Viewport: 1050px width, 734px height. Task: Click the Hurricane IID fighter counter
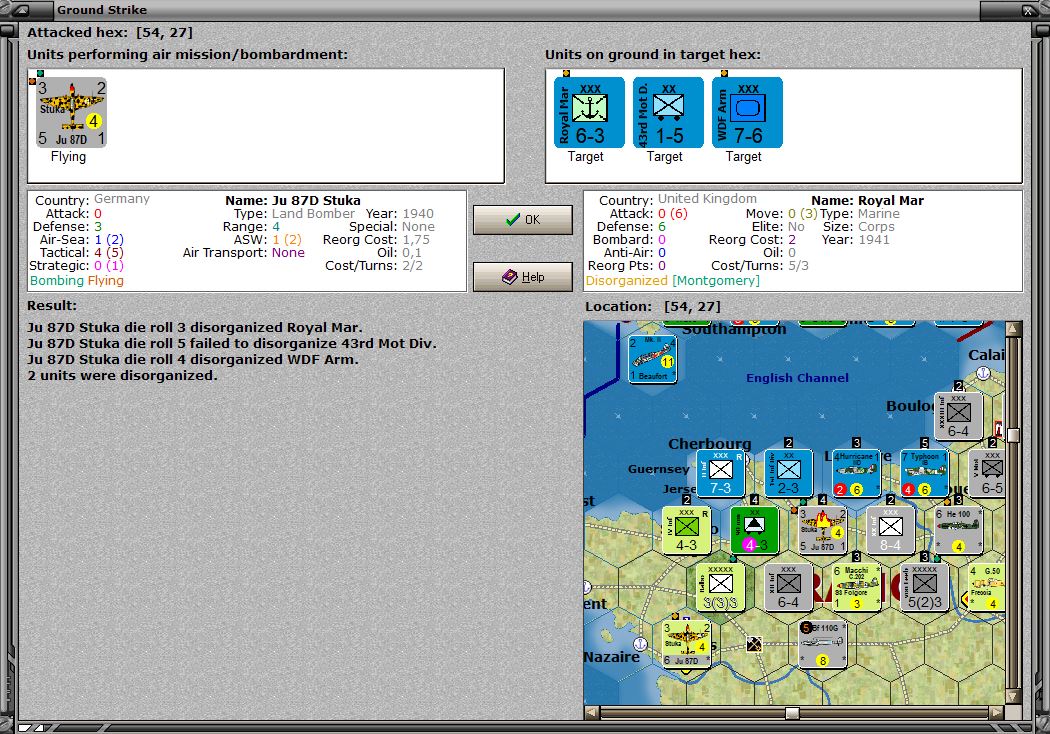pos(856,473)
